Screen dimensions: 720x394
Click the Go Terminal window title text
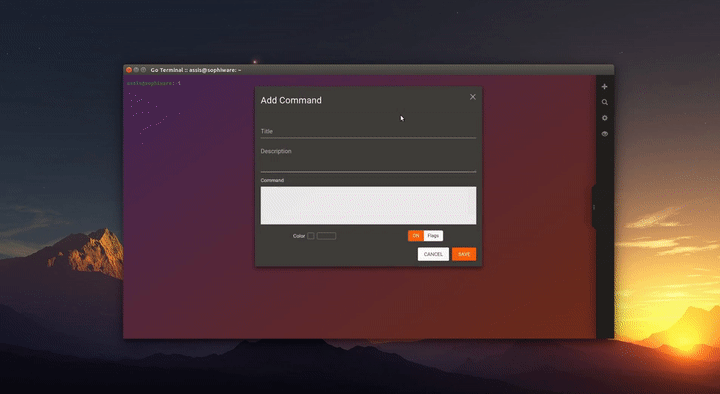(196, 70)
